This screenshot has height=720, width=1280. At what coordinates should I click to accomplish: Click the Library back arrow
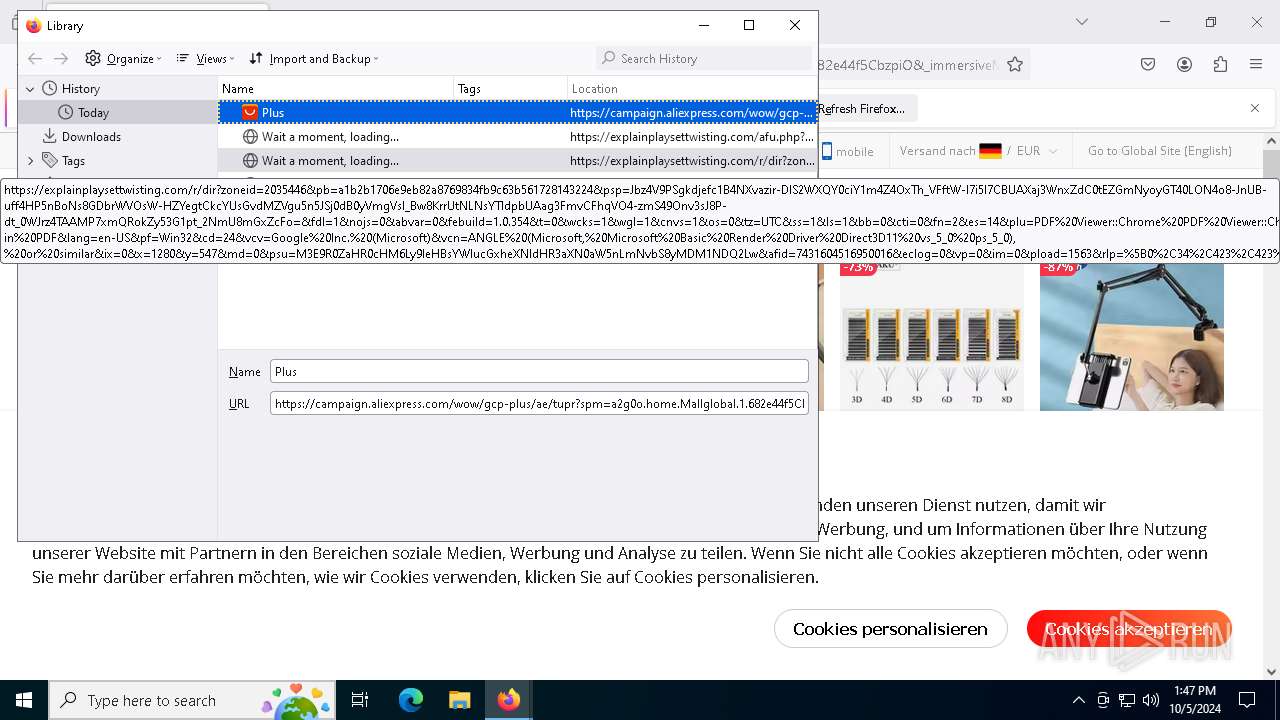35,59
